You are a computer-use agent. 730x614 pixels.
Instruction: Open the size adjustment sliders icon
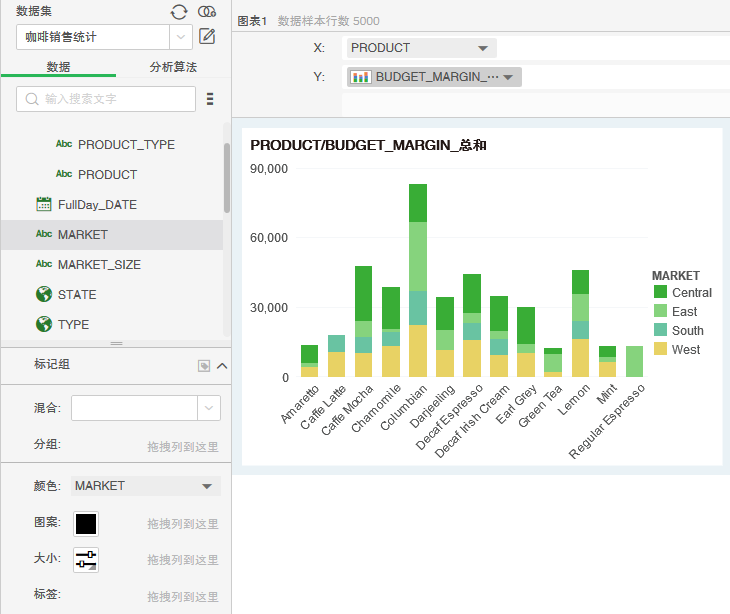86,560
